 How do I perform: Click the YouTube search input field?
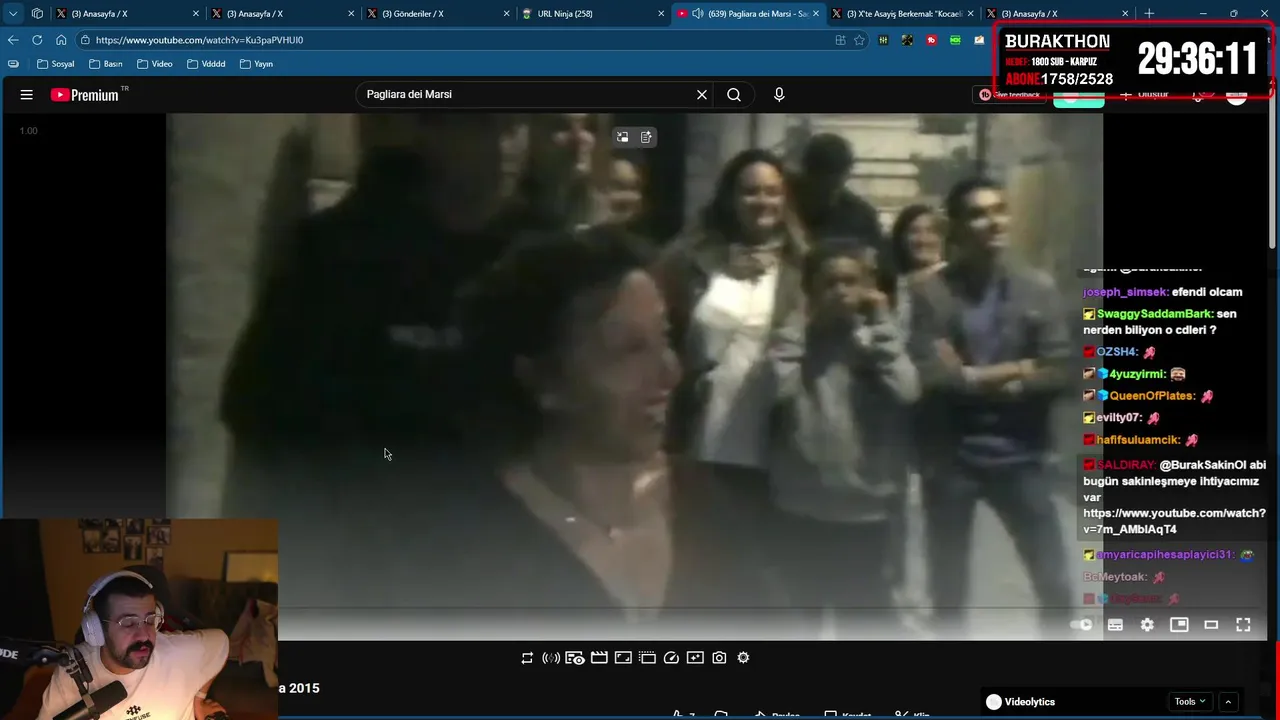pos(525,95)
